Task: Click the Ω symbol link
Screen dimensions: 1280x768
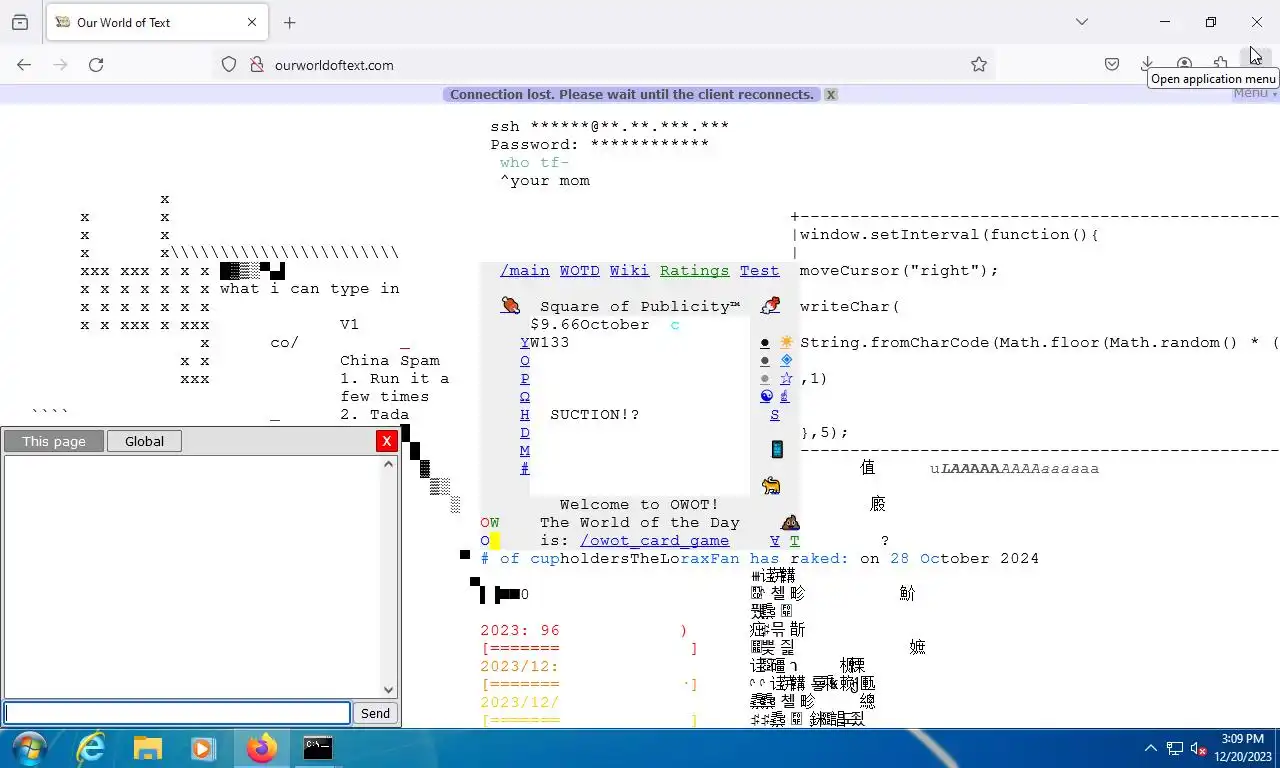Action: point(525,396)
